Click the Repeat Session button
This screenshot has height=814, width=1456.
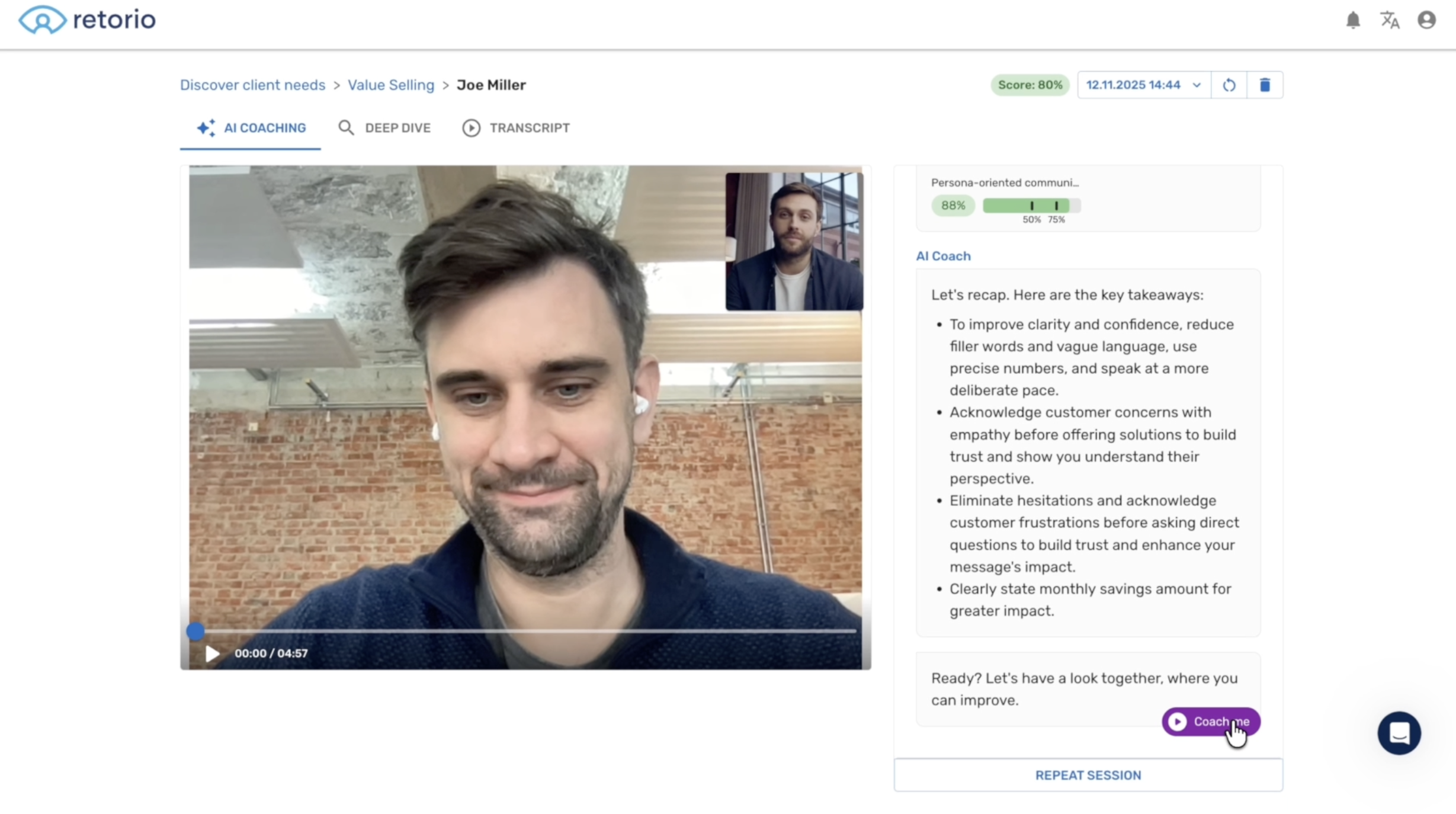point(1088,775)
